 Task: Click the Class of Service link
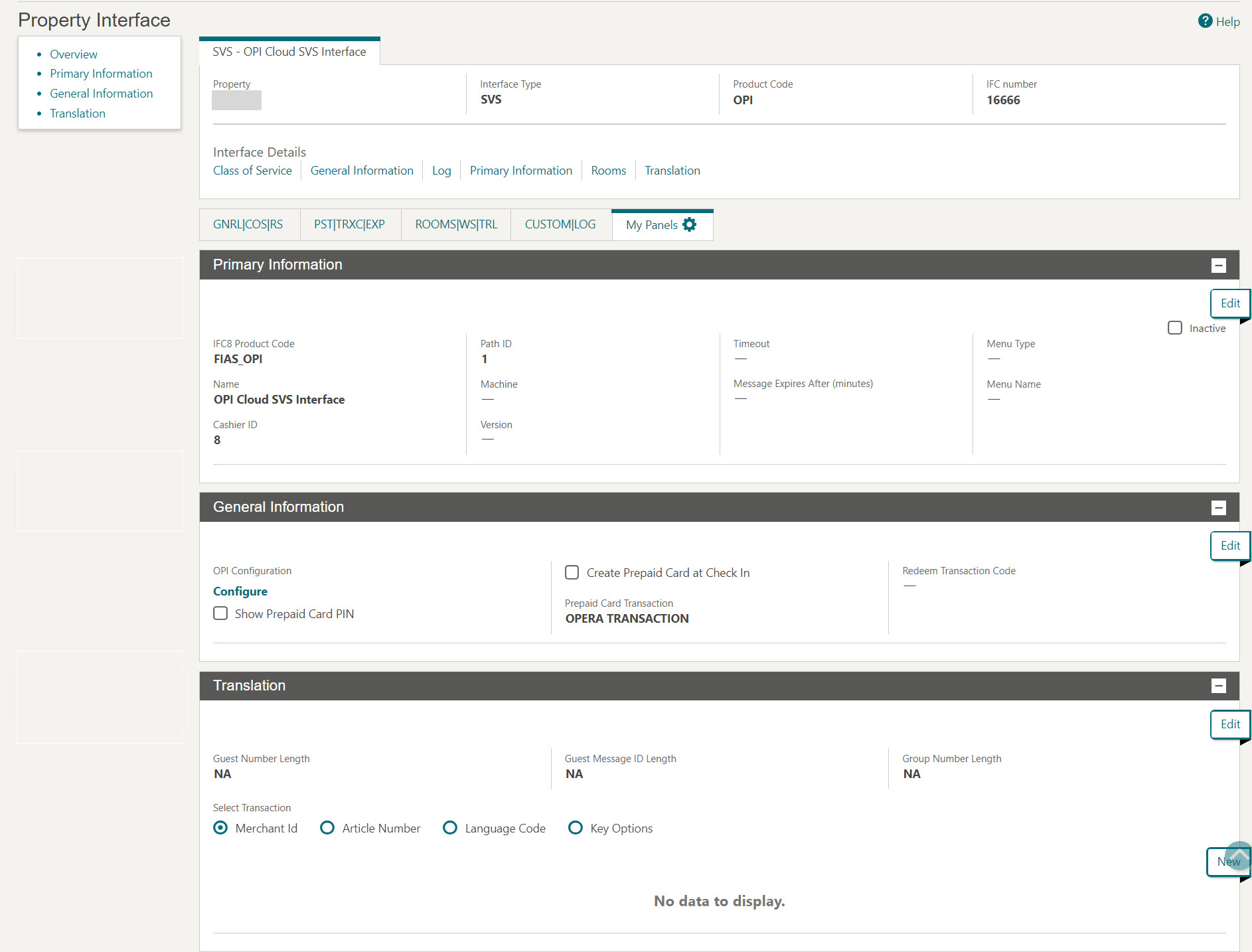[252, 170]
